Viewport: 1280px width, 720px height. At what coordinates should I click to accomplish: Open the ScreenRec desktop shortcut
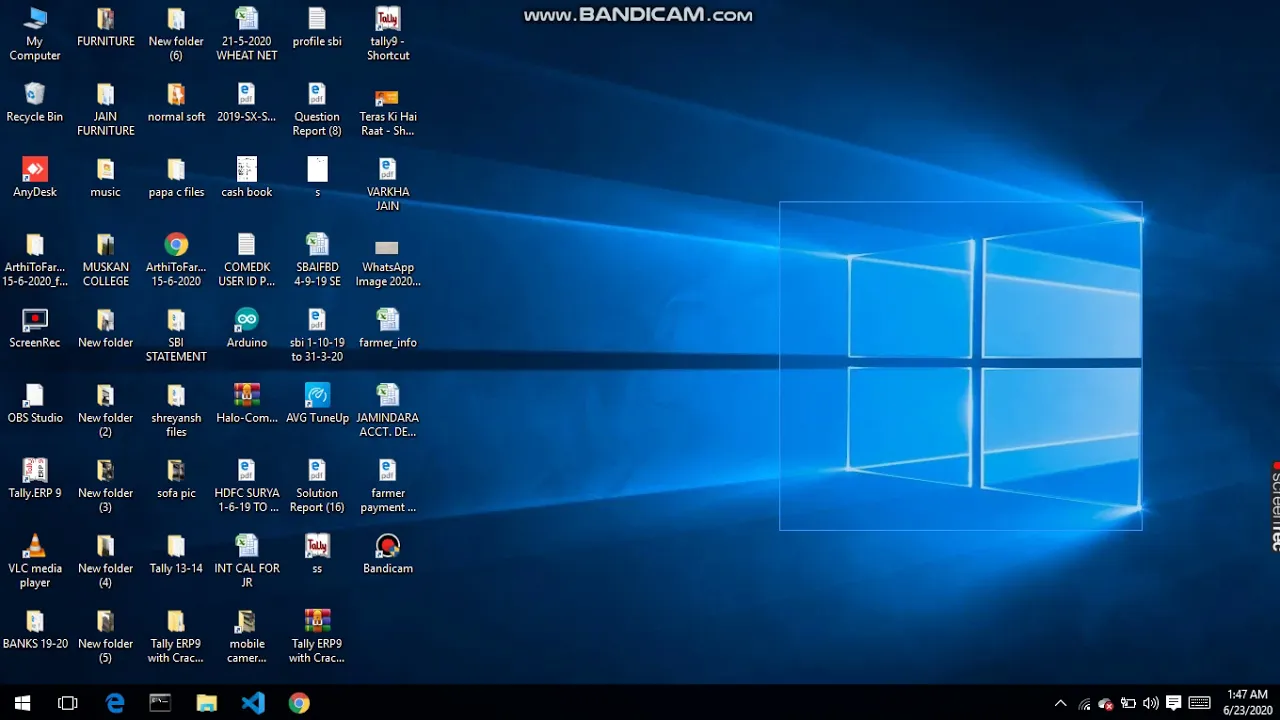pyautogui.click(x=35, y=328)
